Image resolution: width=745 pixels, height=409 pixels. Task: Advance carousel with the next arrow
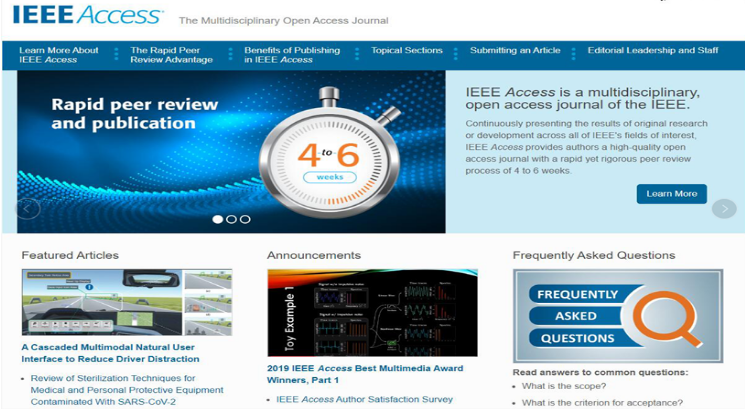tap(723, 208)
